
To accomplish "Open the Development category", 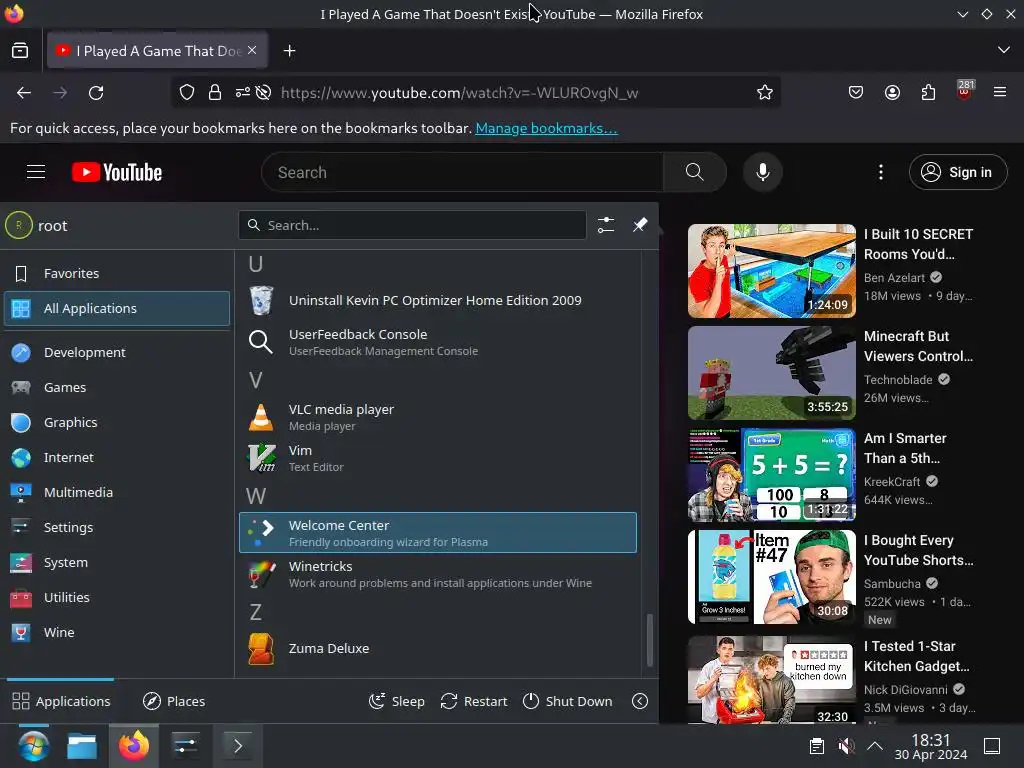I will [117, 353].
